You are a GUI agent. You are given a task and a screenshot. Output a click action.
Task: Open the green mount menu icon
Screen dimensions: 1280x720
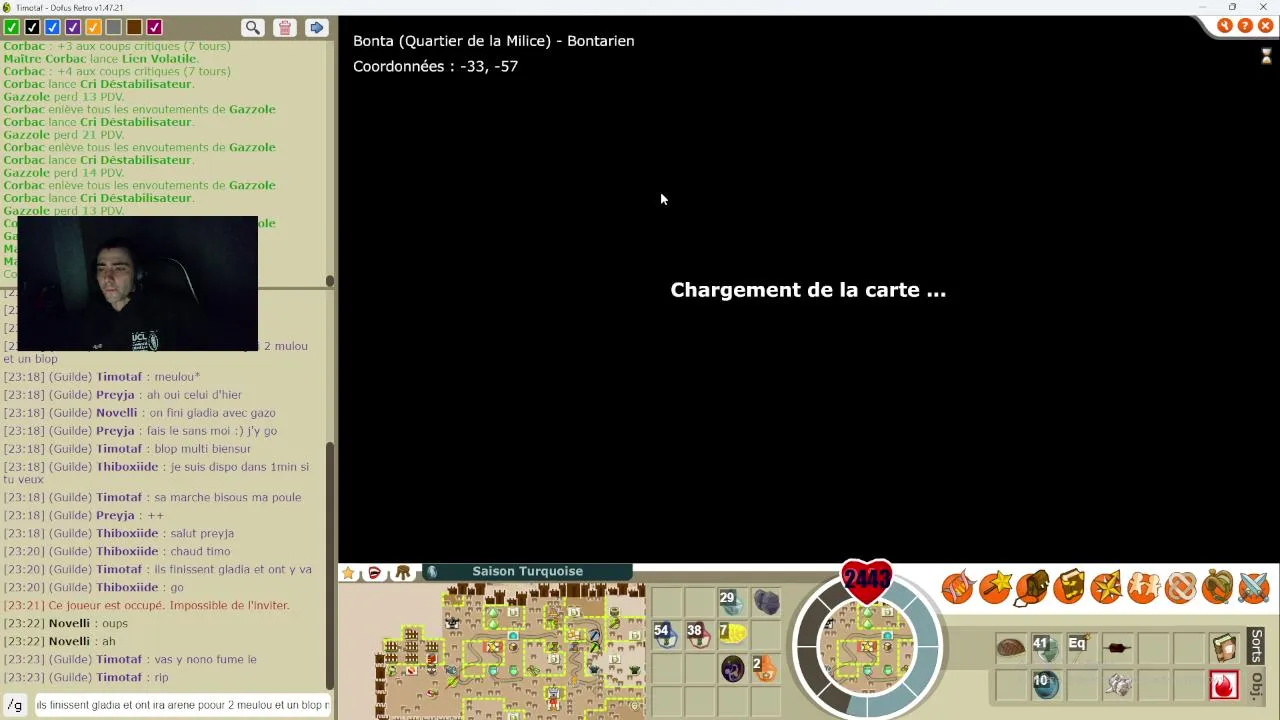[1217, 588]
